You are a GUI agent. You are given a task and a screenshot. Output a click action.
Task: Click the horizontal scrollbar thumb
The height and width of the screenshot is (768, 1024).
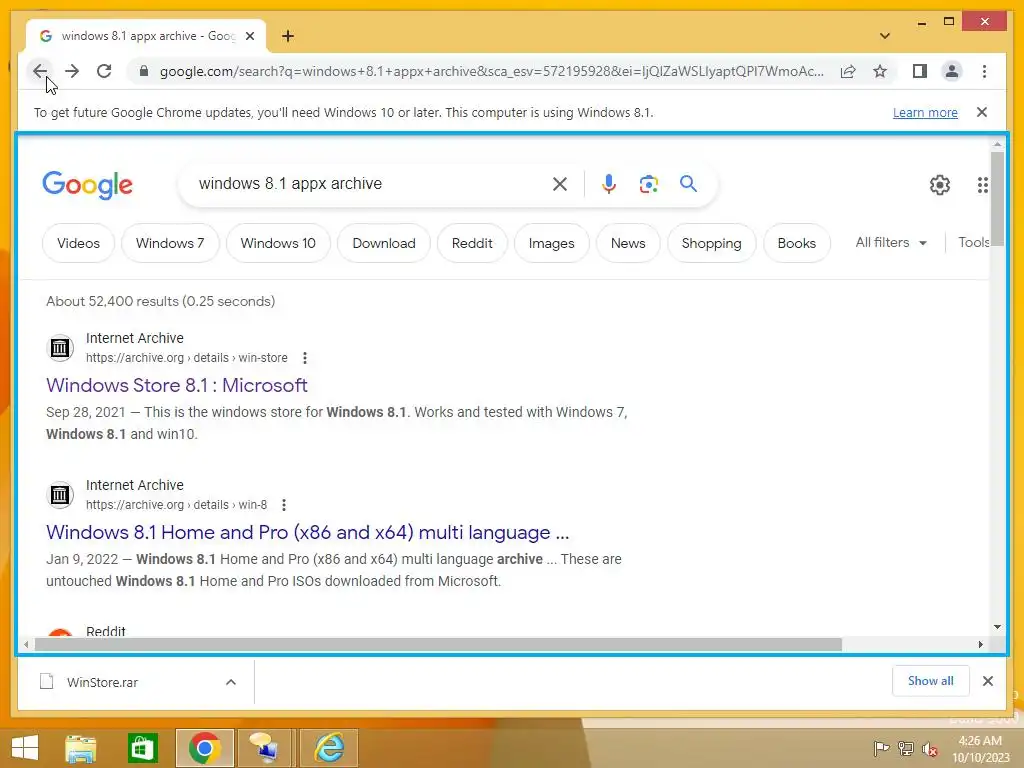438,645
